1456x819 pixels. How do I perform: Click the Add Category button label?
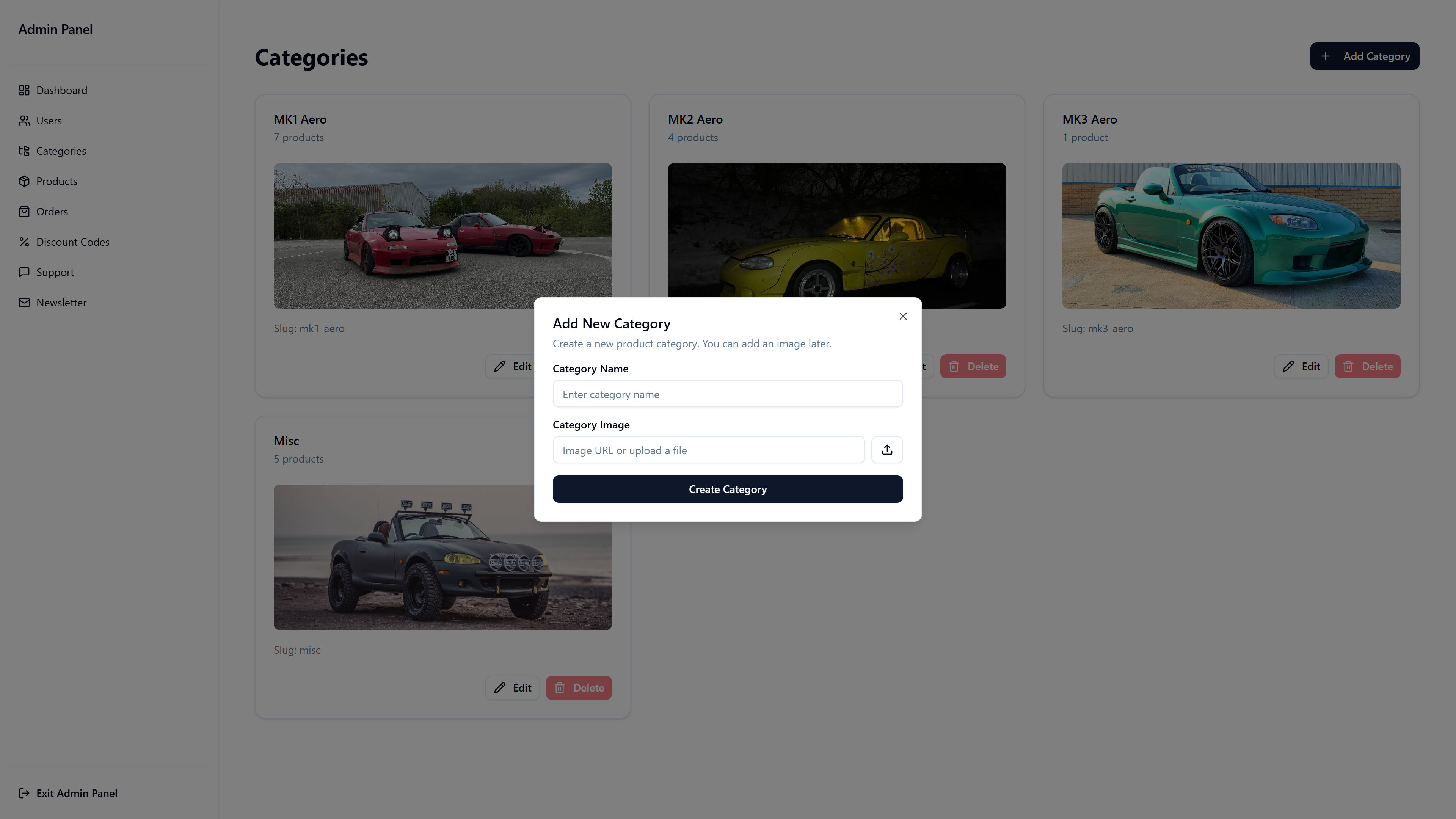point(1376,56)
